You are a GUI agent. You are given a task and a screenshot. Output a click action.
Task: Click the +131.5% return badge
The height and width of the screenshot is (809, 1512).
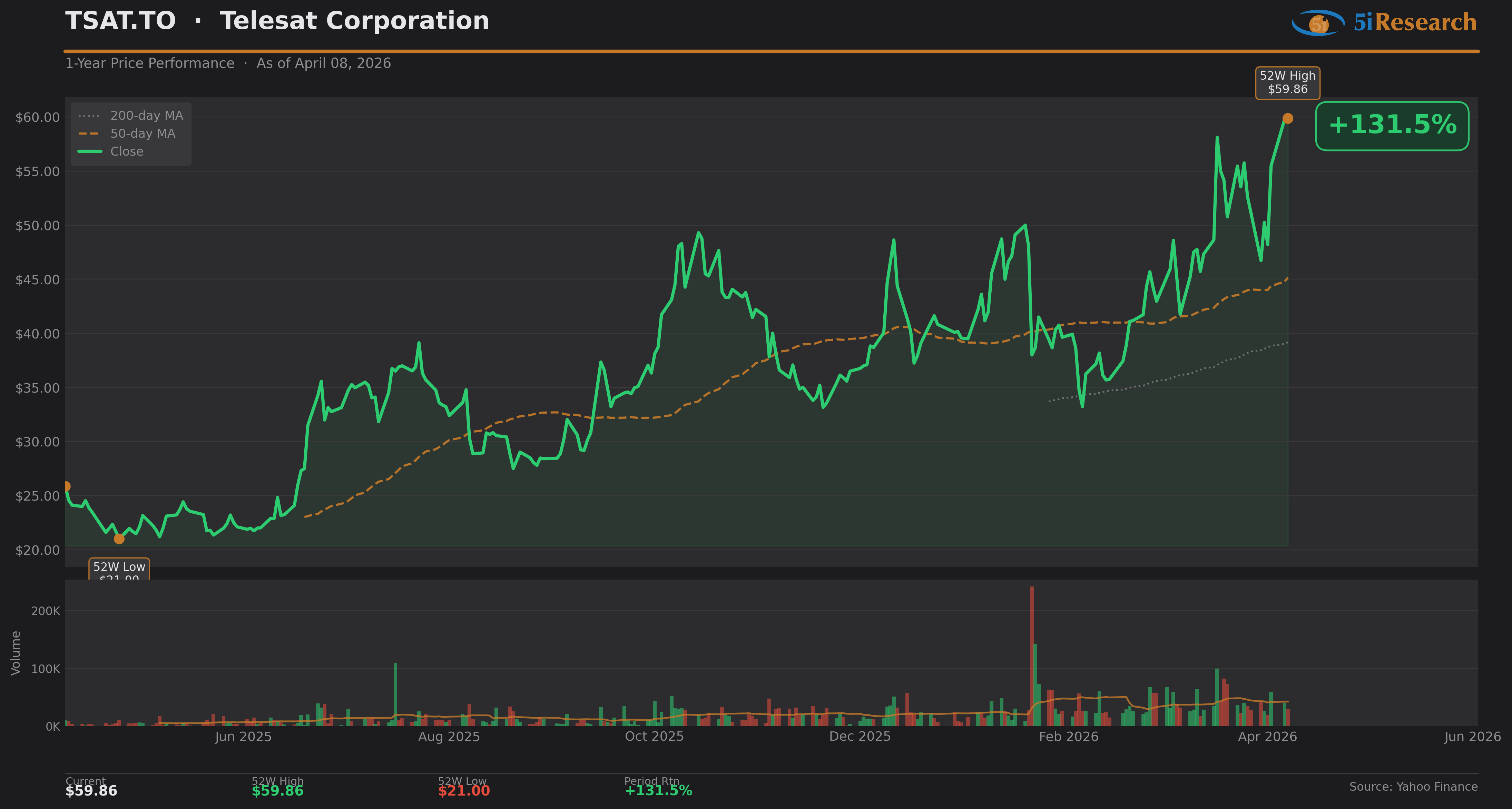click(x=1392, y=126)
